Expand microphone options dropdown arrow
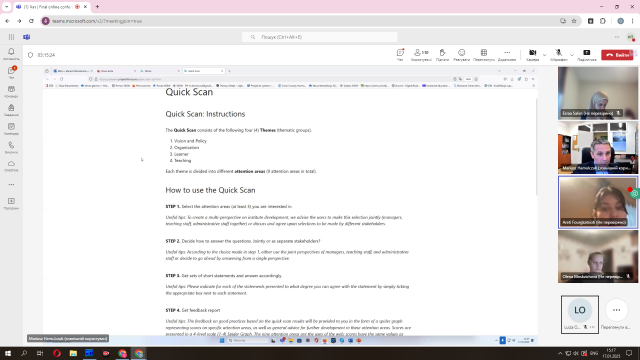Screen dimensions: 640x360 [572, 55]
